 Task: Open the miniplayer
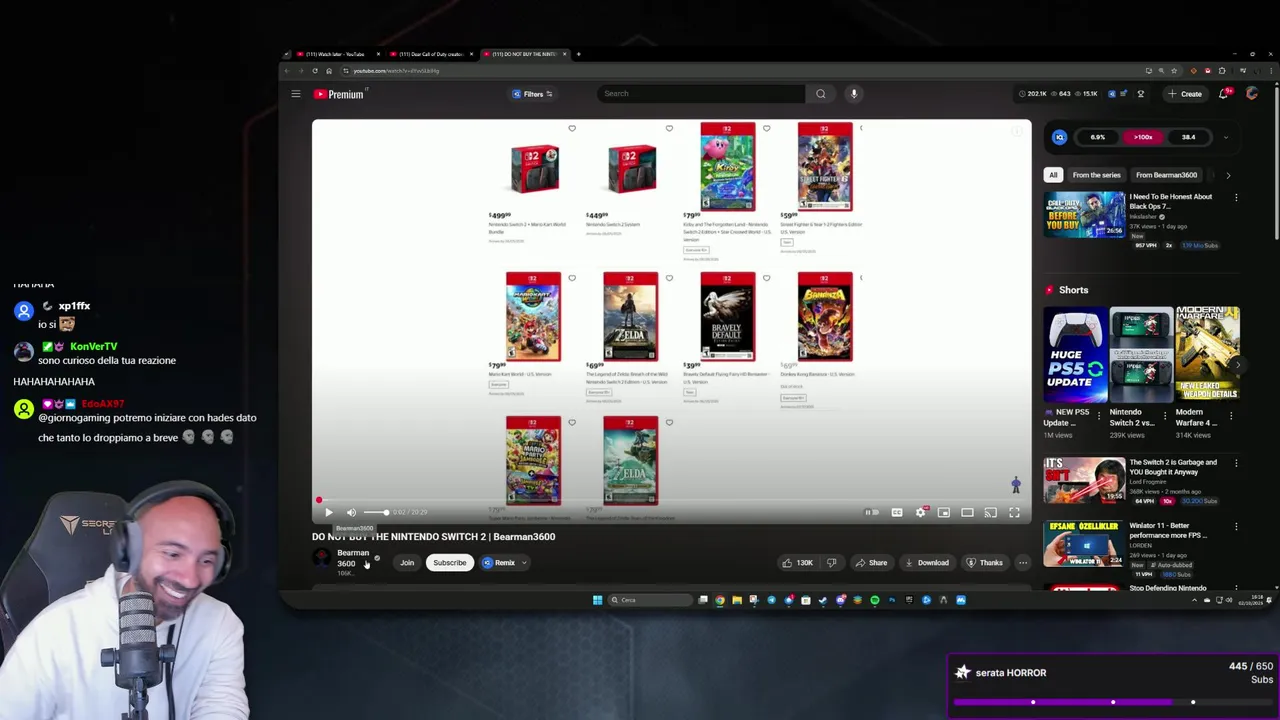coord(944,512)
